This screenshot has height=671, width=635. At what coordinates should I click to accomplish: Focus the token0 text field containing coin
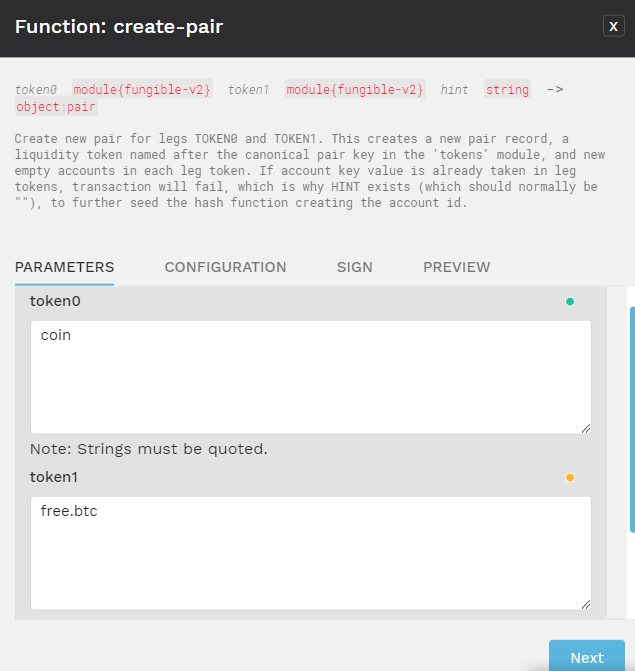click(311, 377)
